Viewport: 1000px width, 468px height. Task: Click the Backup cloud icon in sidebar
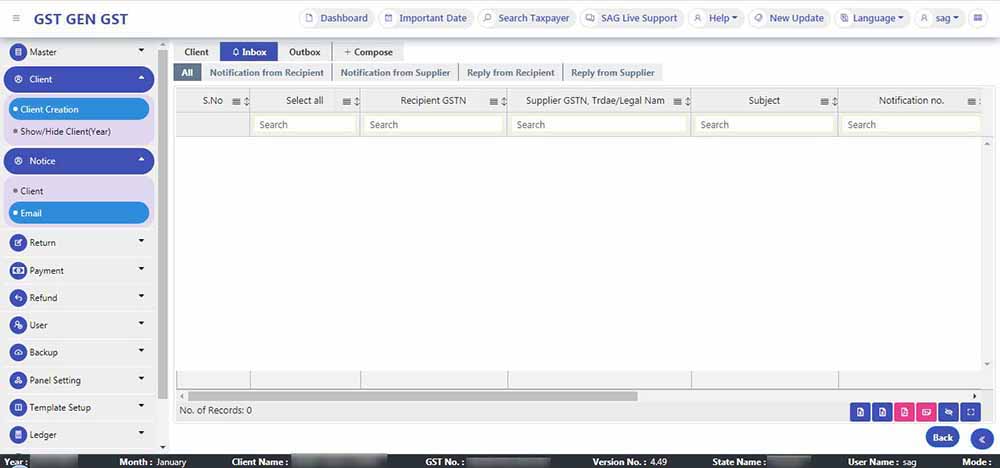18,353
